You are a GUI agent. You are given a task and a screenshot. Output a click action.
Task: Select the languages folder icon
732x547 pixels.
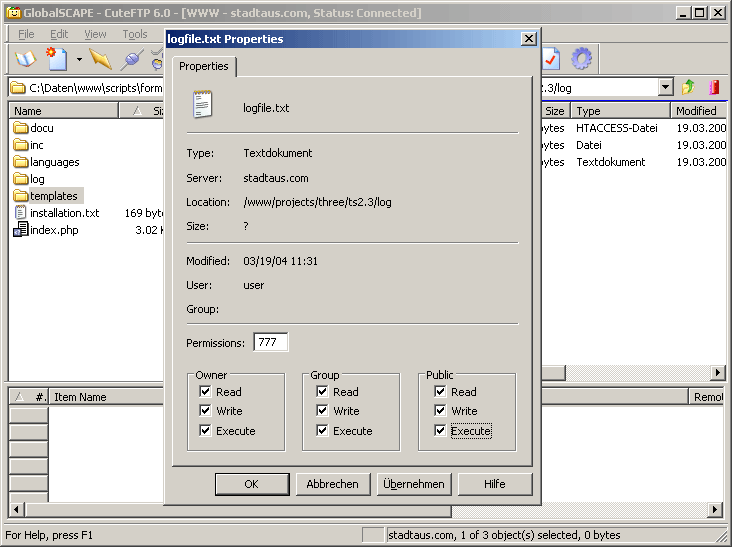pyautogui.click(x=21, y=161)
